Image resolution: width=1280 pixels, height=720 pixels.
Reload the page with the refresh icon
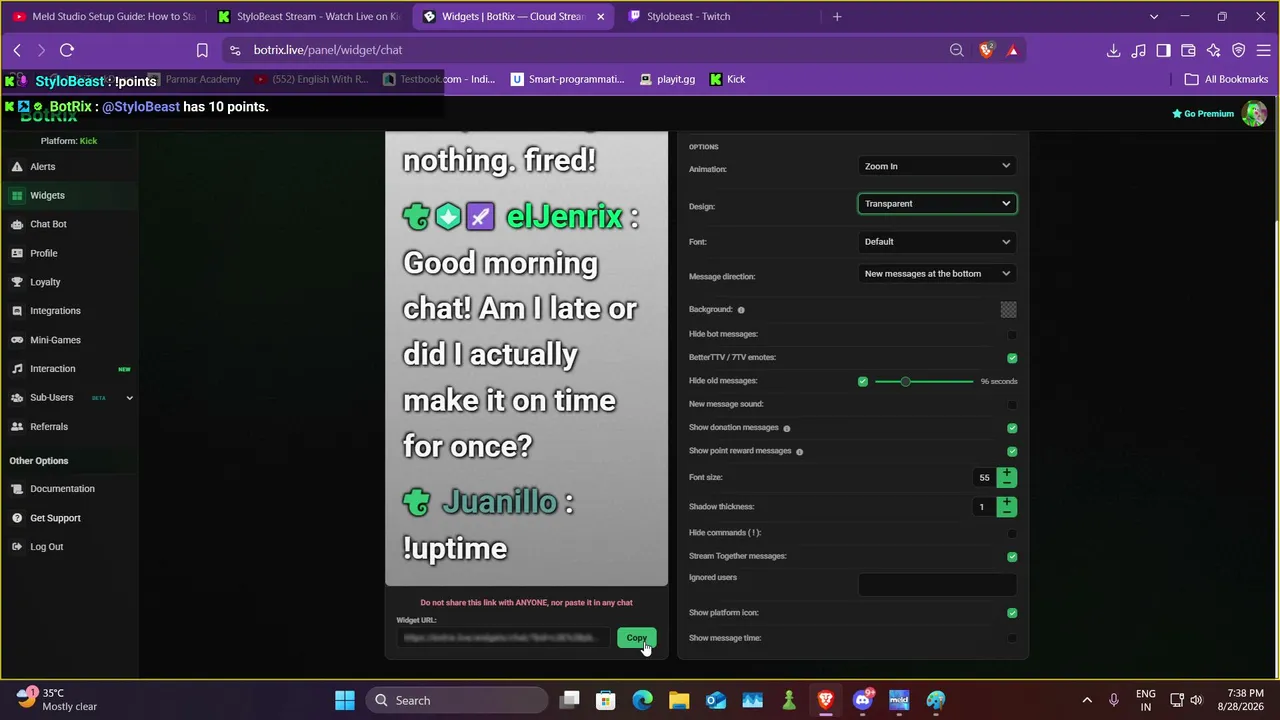coord(67,50)
